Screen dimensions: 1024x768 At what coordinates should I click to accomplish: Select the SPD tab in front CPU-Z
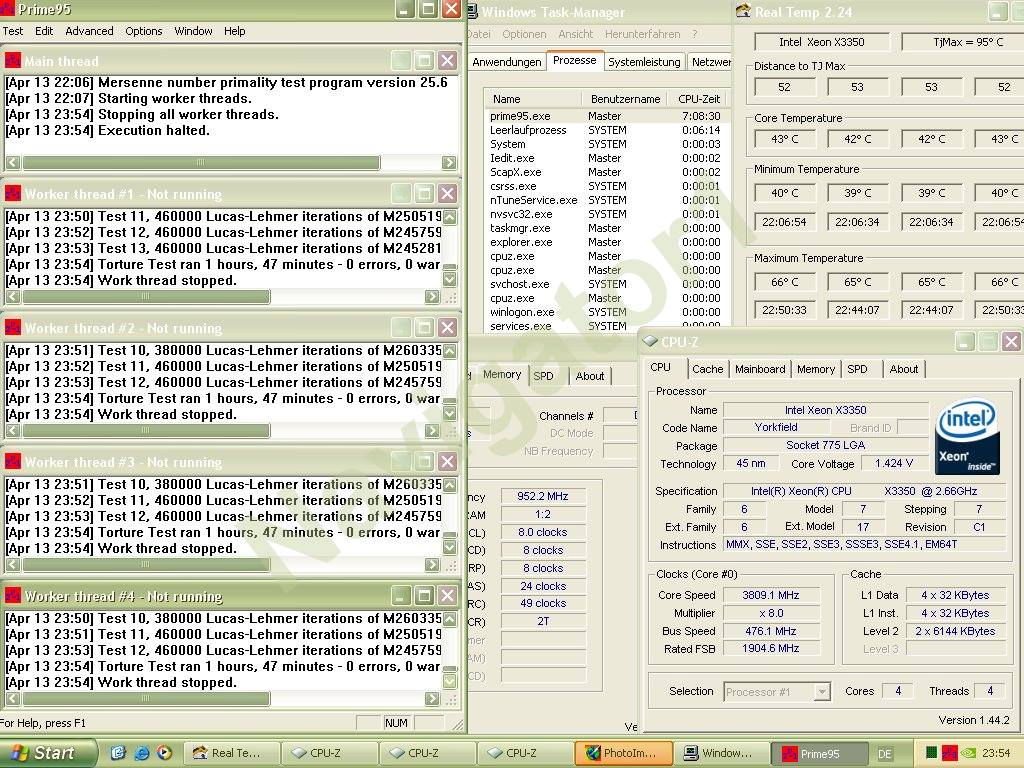857,369
